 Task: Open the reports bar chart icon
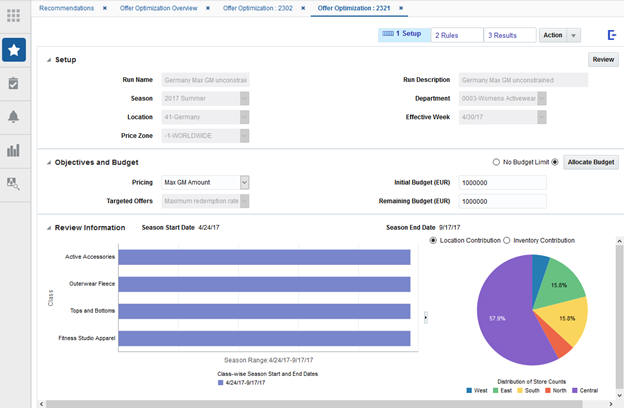[x=13, y=150]
